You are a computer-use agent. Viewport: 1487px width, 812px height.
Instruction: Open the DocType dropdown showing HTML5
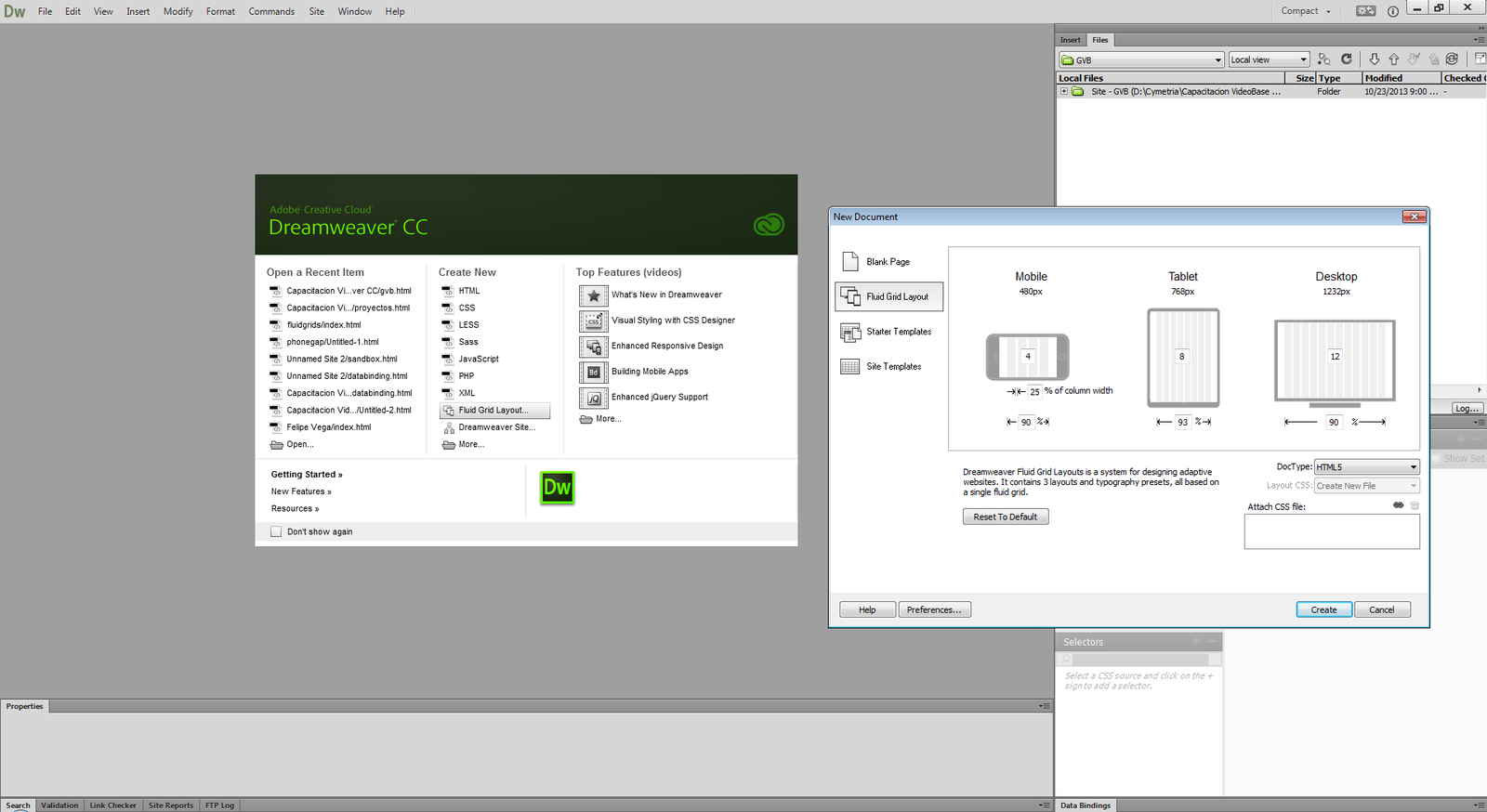(1366, 467)
